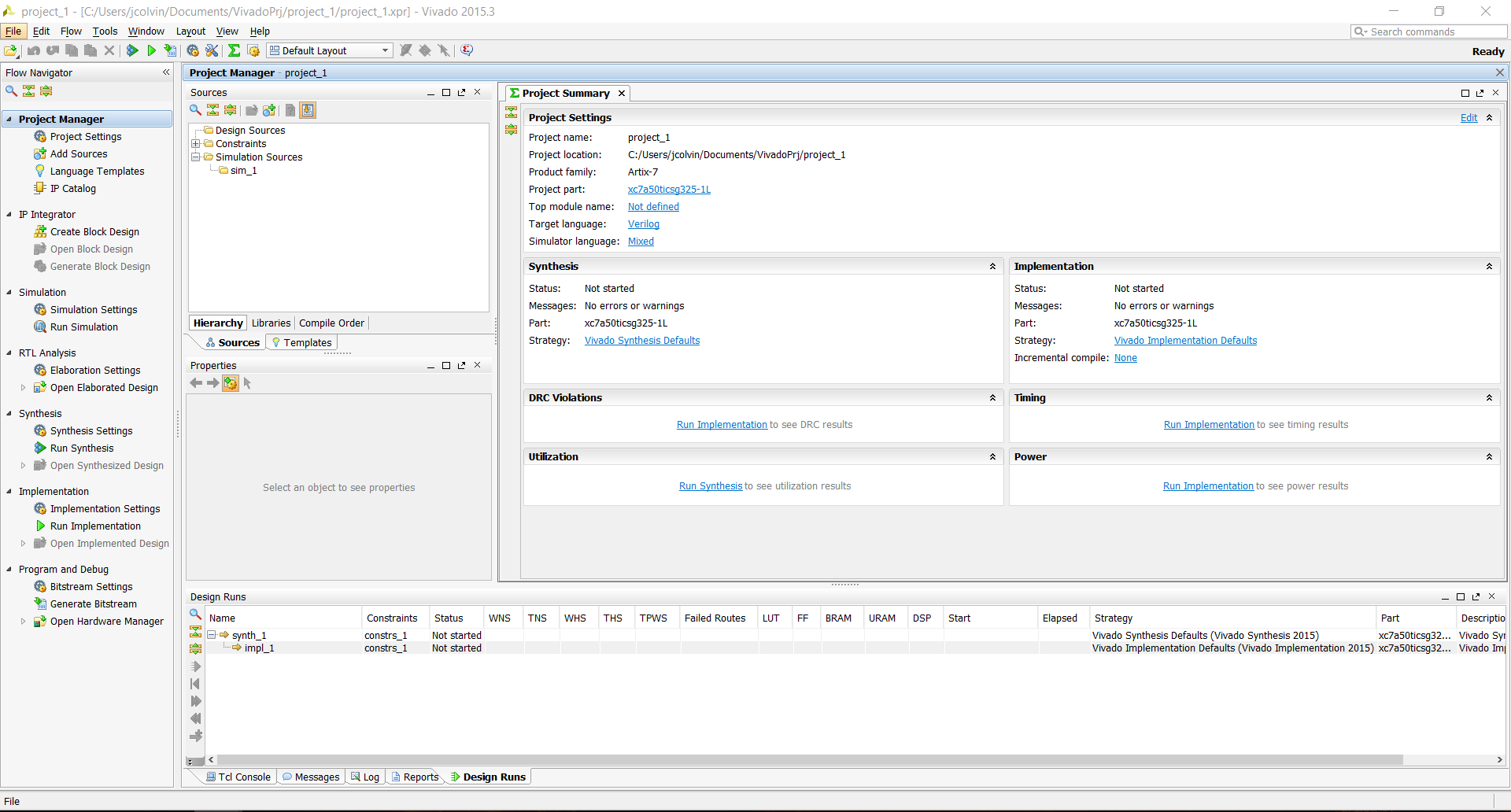This screenshot has height=812, width=1511.
Task: Click the green sigma Project Summary toolbar icon
Action: click(x=234, y=50)
